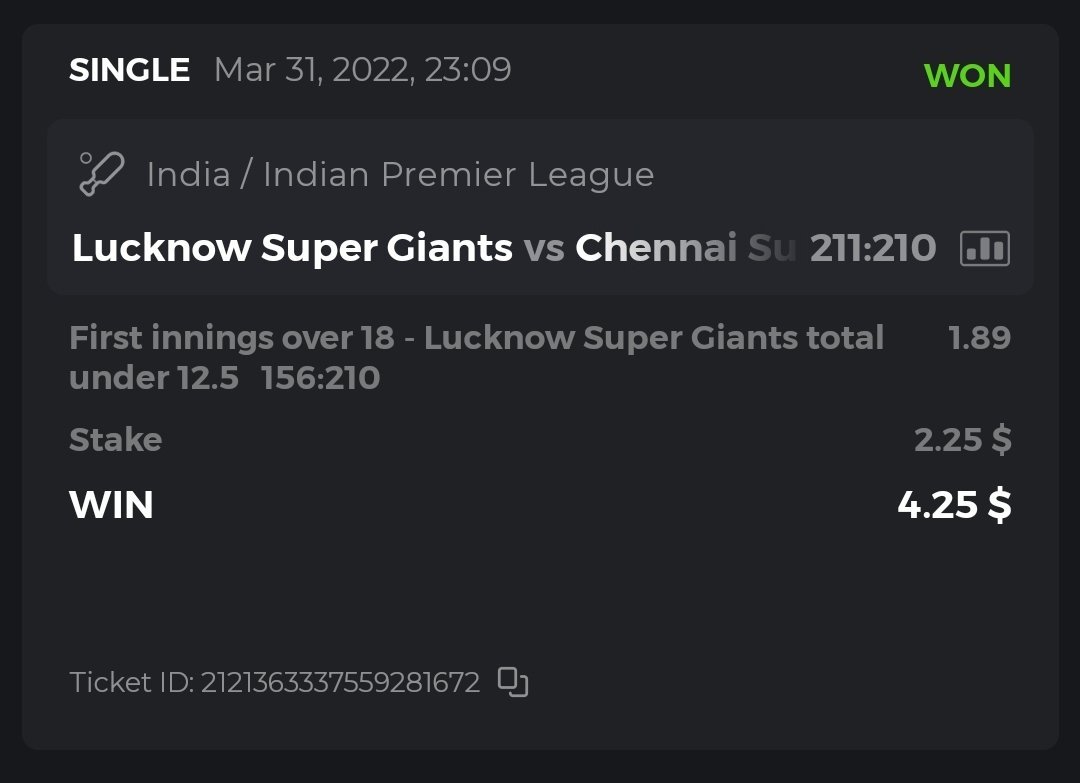
Task: Click the 156:210 innings score
Action: [x=320, y=378]
